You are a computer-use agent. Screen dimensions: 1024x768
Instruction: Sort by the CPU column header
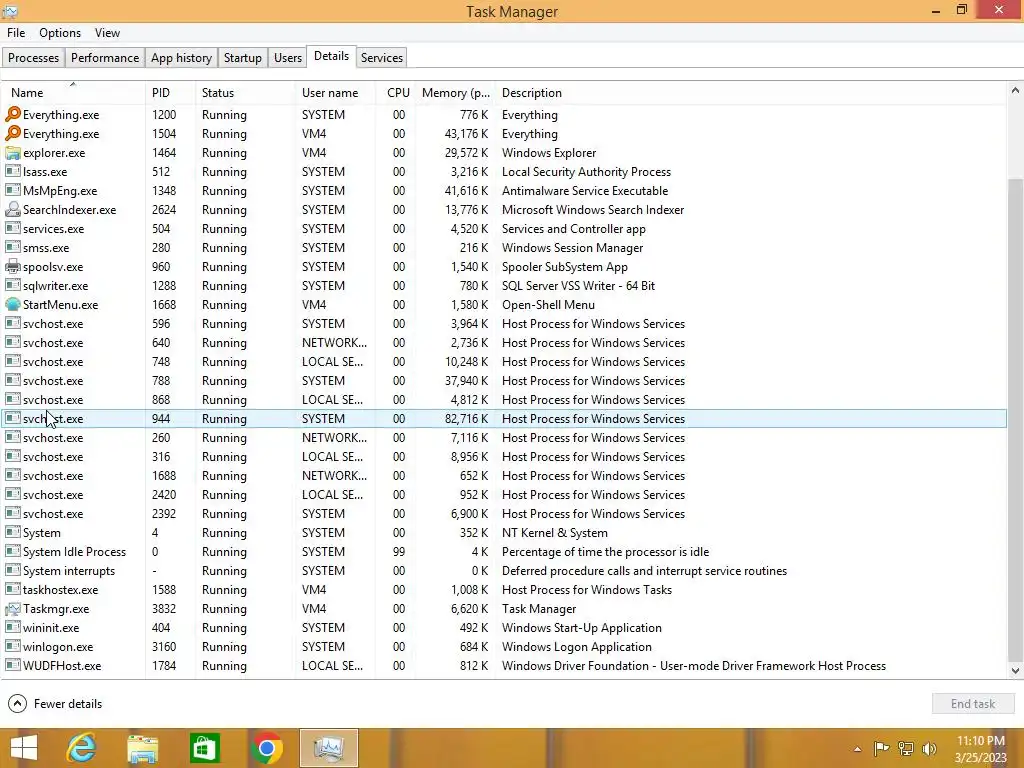[396, 93]
